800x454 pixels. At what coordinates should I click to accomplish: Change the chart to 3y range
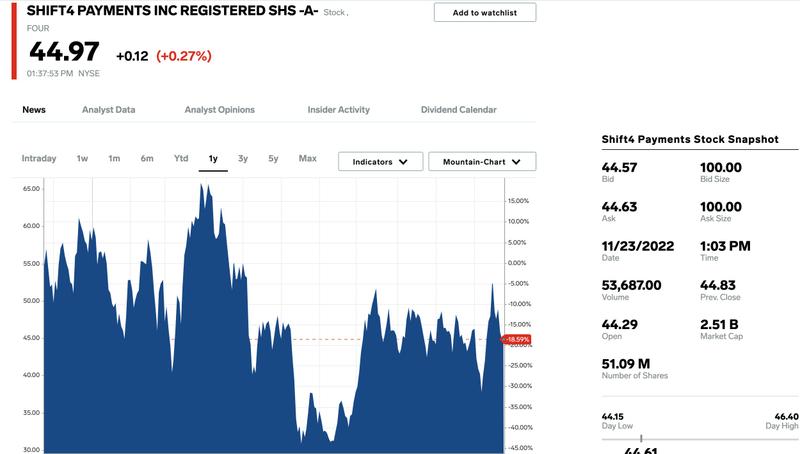coord(243,159)
